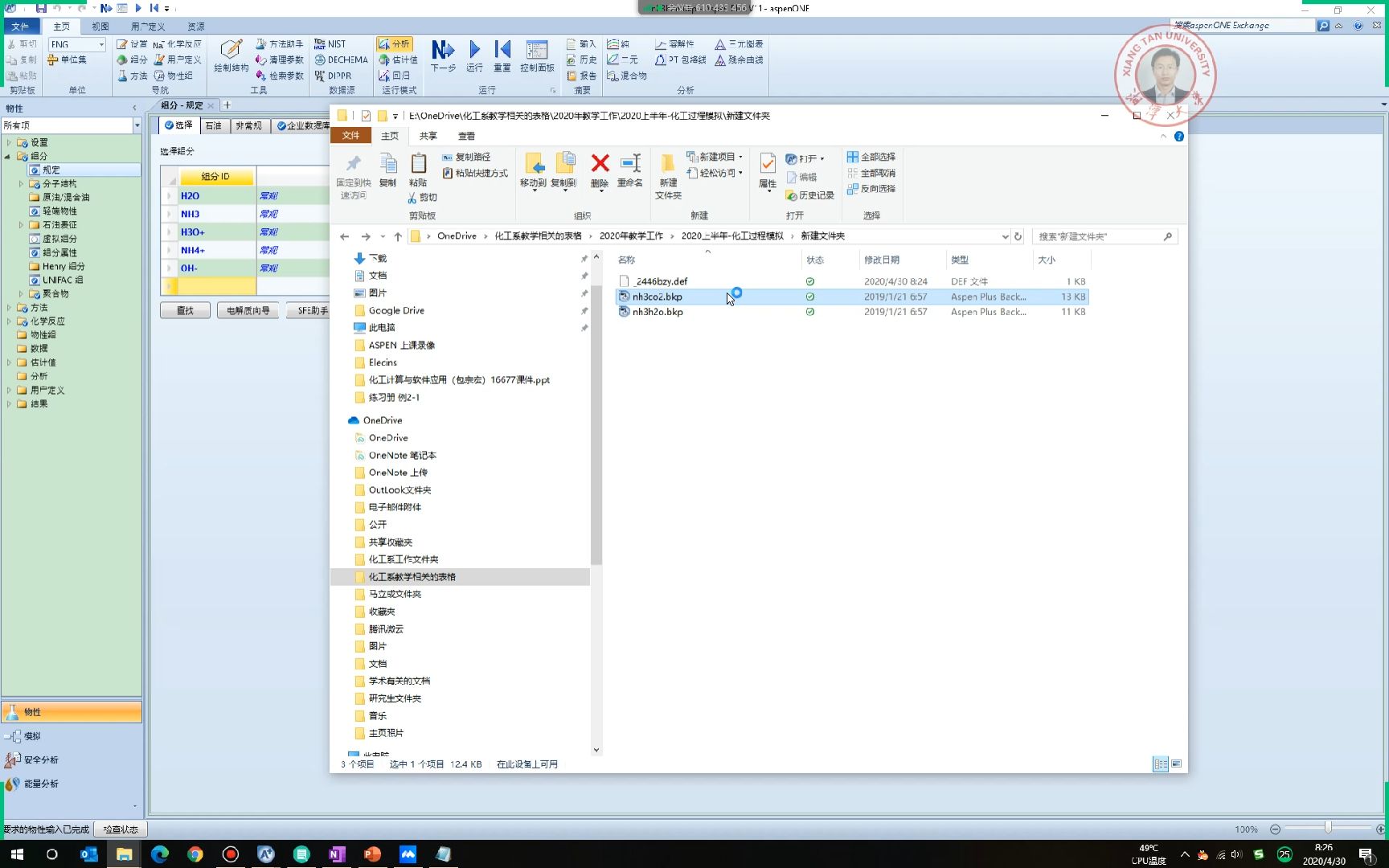Click the Clean Parameters (清理参数) tool

(279, 59)
